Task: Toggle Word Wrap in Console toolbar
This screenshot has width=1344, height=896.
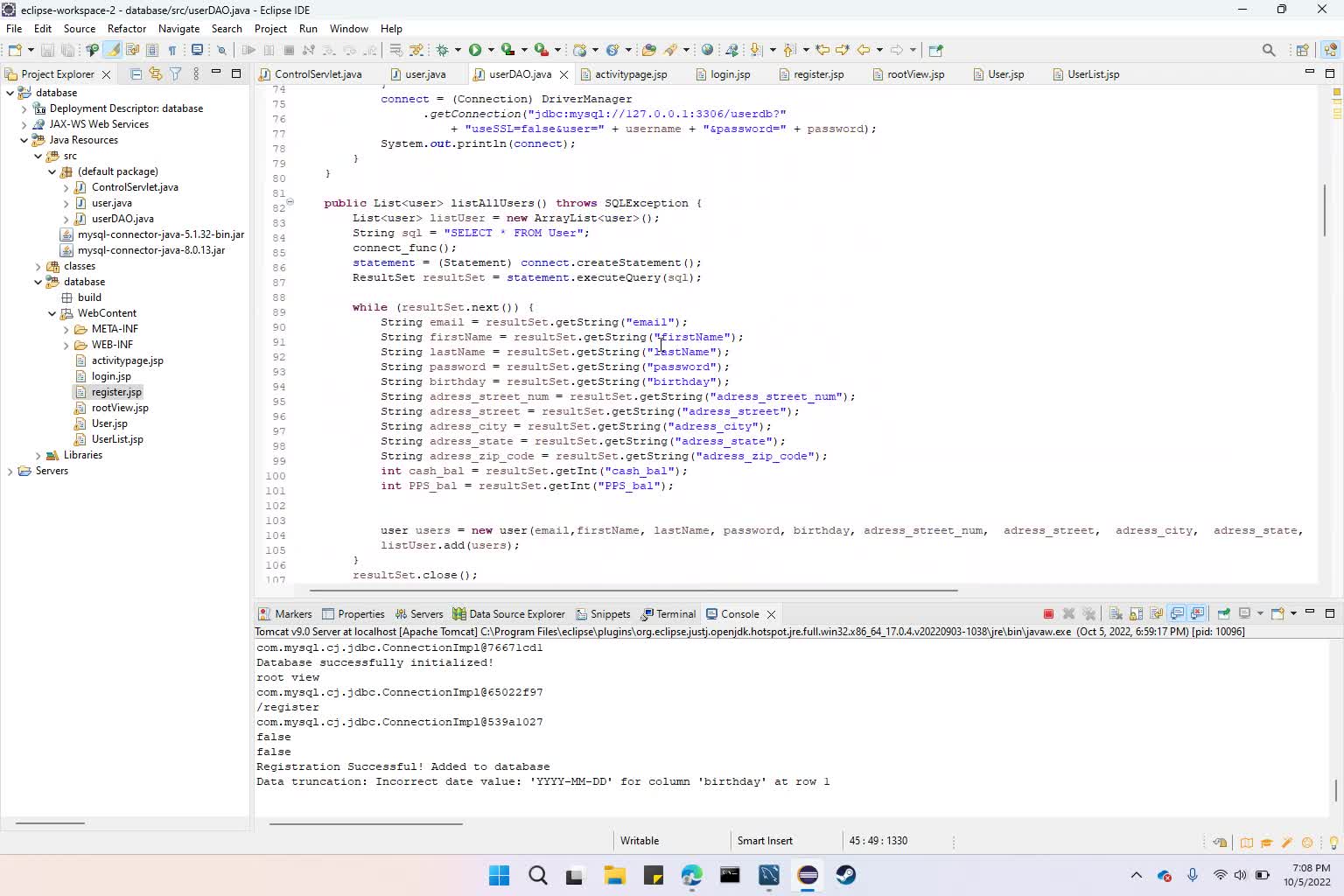Action: pos(1156,613)
